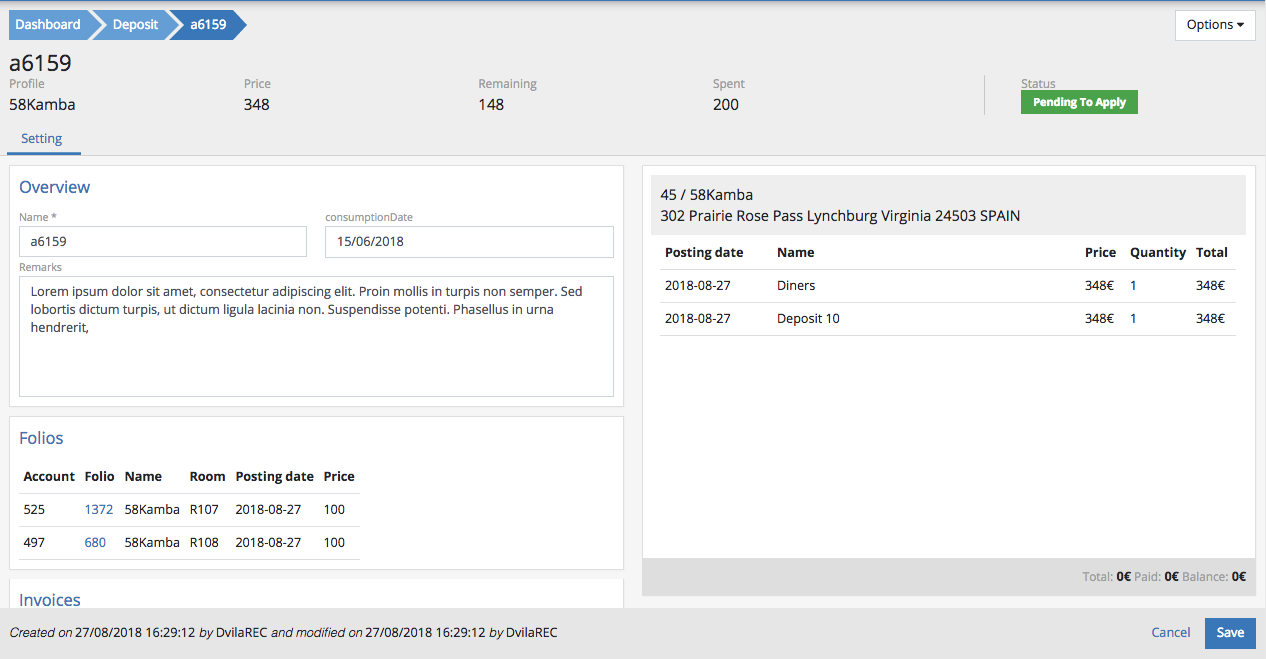Viewport: 1266px width, 659px height.
Task: Select quantity value in Deposit 10 row
Action: click(1133, 319)
